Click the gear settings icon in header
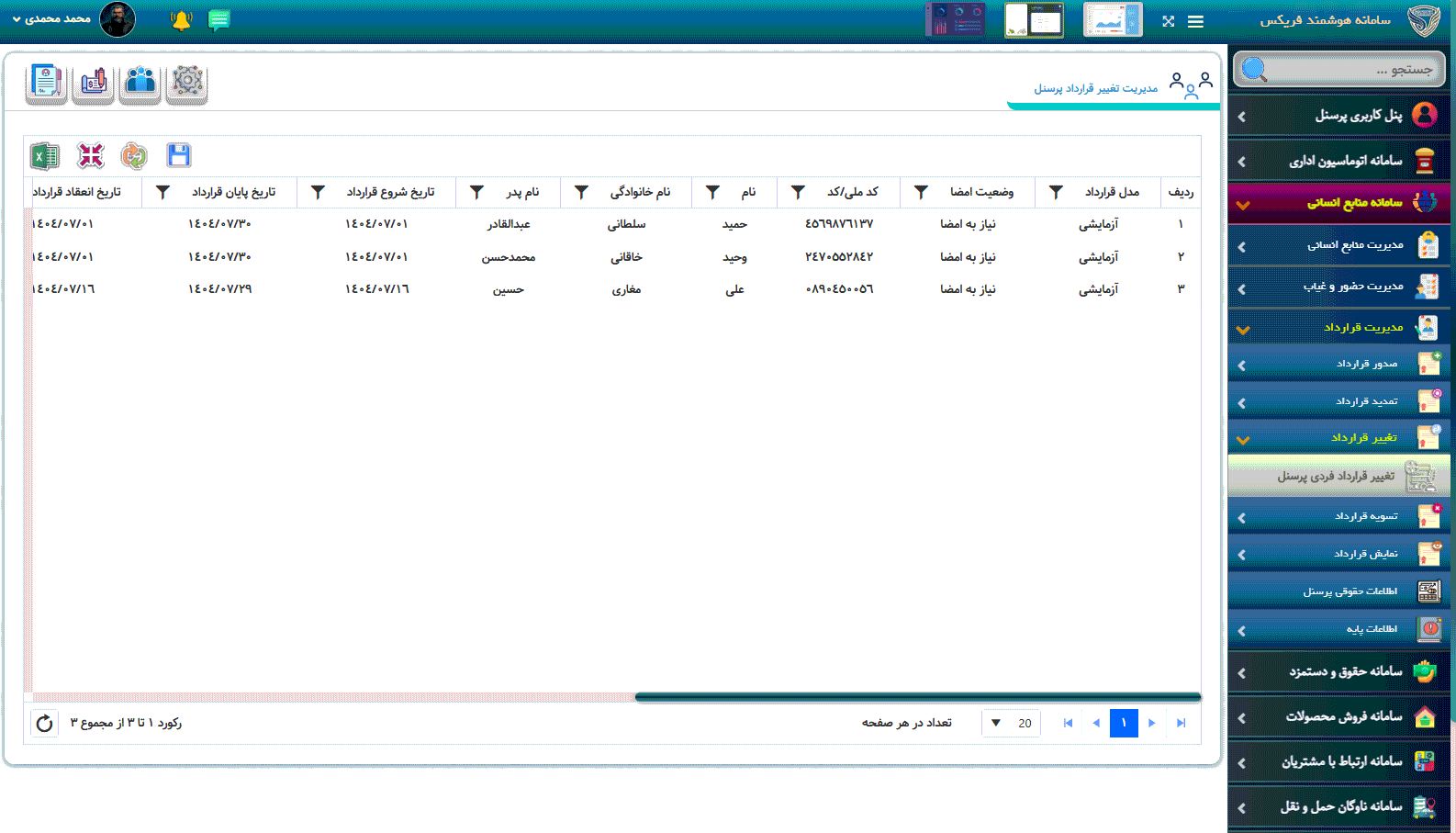The width and height of the screenshot is (1456, 833). click(x=187, y=83)
